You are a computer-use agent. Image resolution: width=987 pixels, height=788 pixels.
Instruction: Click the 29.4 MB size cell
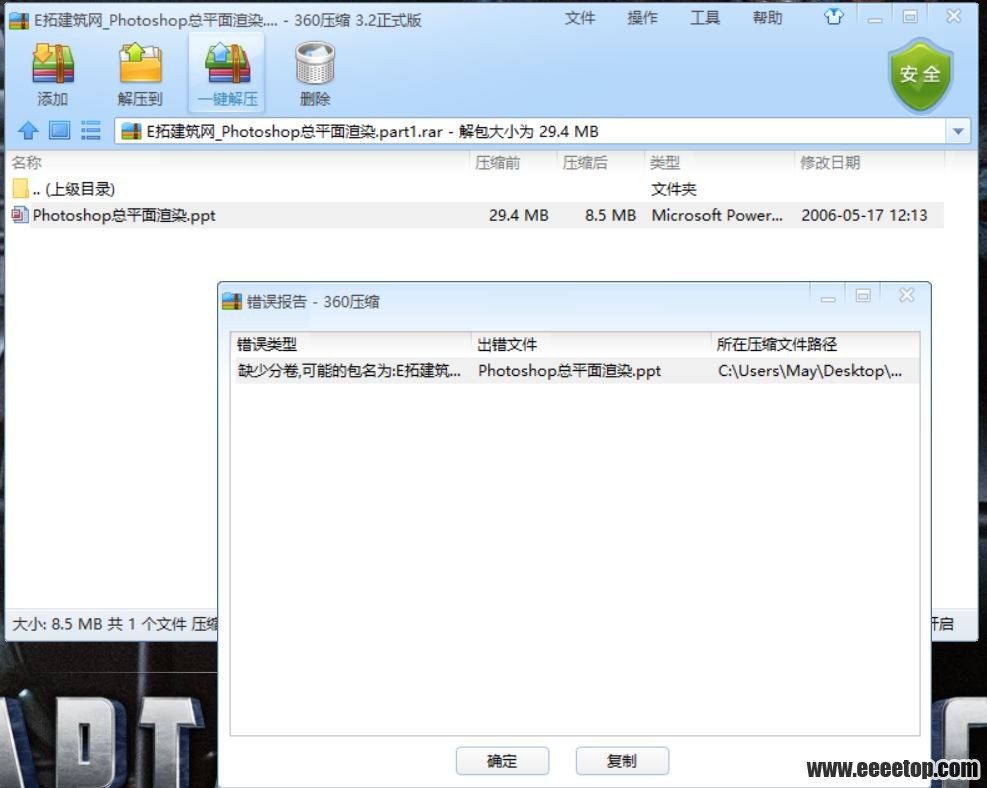pyautogui.click(x=519, y=215)
